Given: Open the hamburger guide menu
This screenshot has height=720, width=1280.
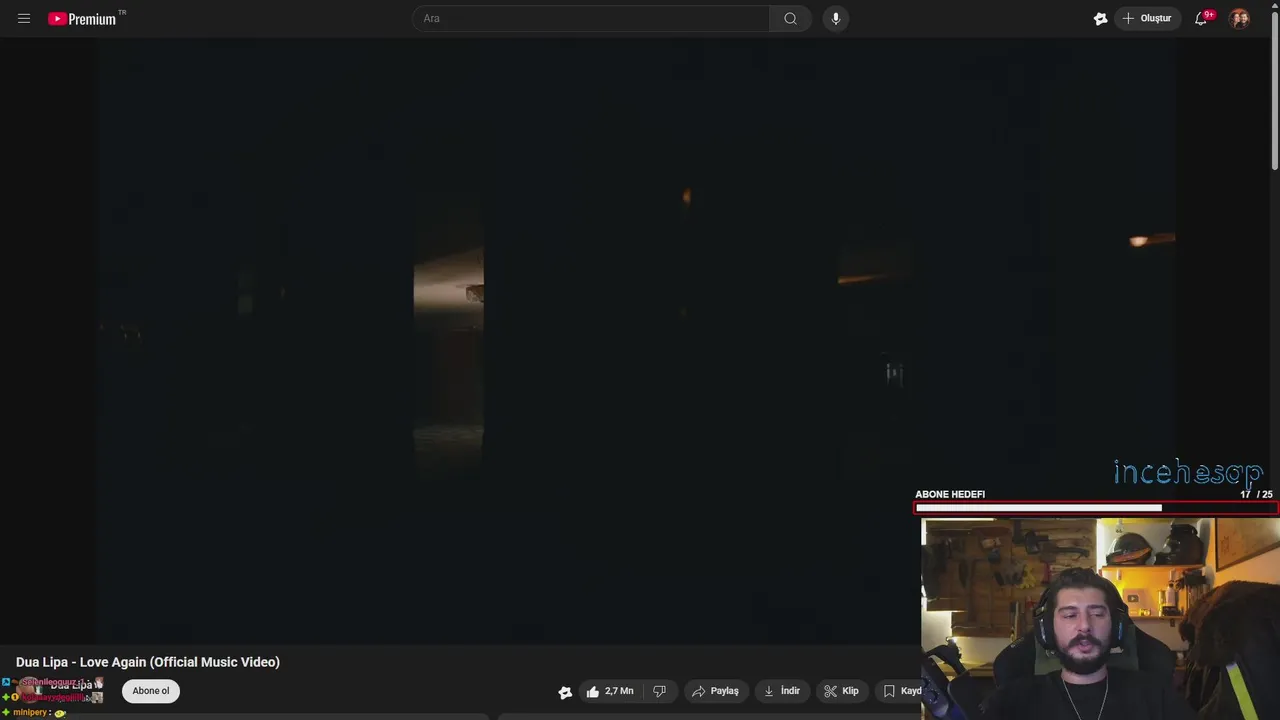Looking at the screenshot, I should click(24, 18).
